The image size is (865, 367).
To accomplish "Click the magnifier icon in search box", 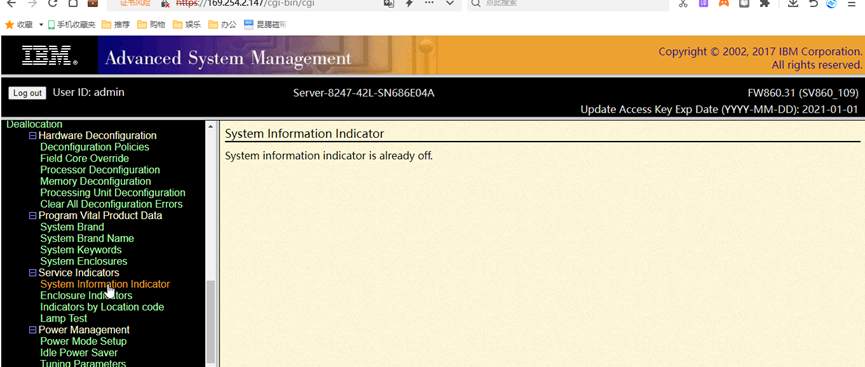I will (476, 3).
